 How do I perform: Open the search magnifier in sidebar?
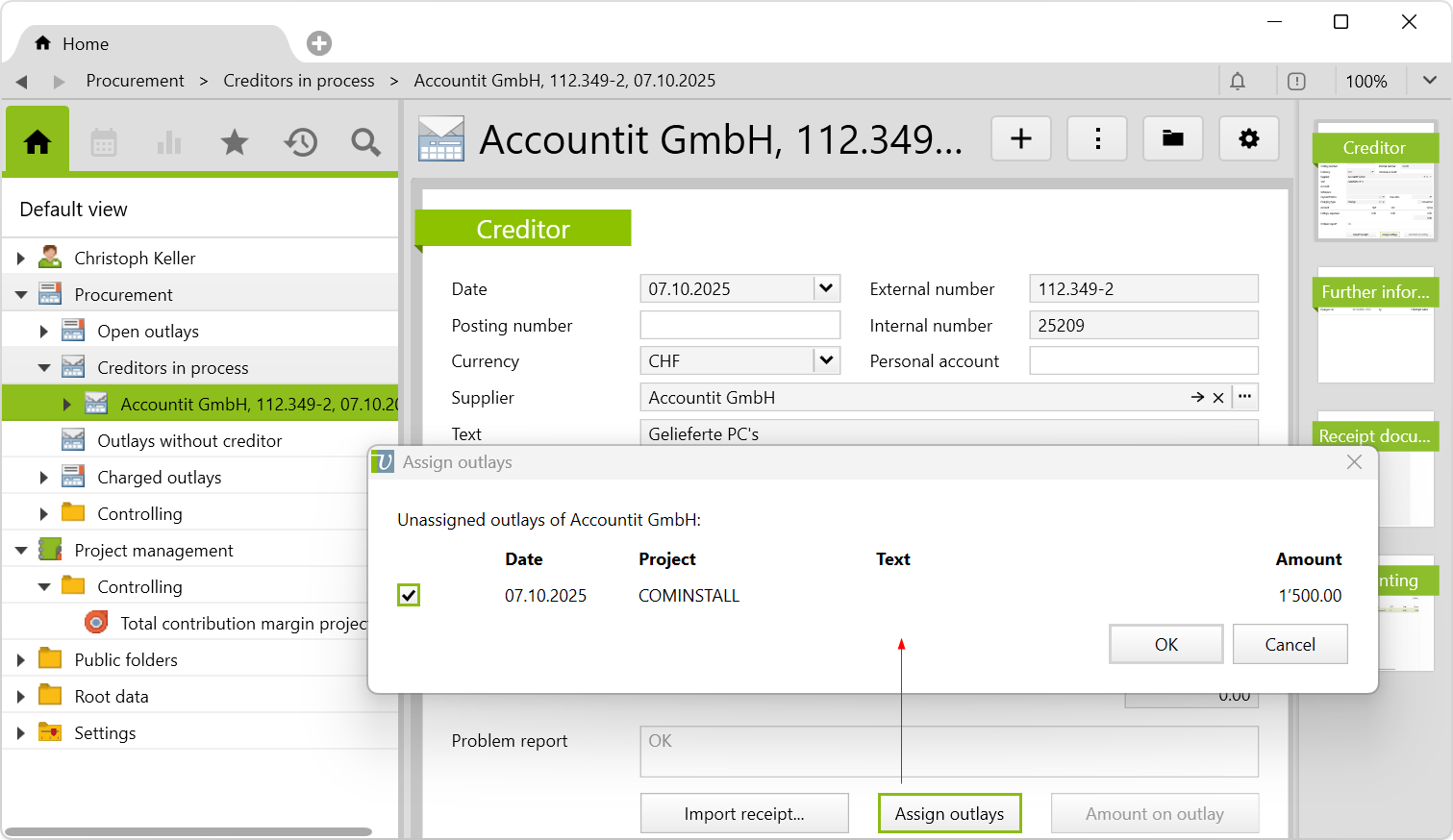365,143
